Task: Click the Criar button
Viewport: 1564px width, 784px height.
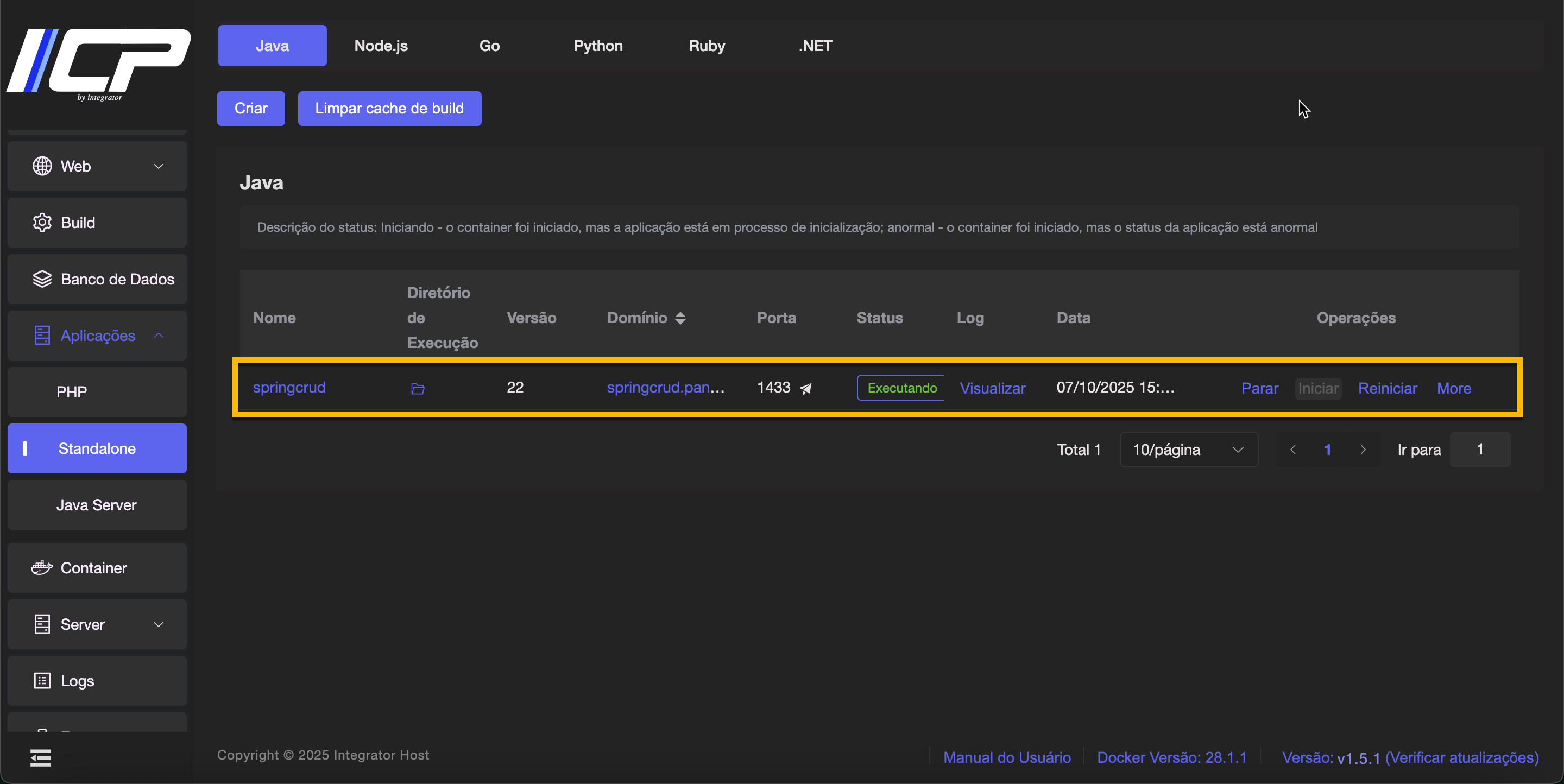Action: pyautogui.click(x=251, y=109)
